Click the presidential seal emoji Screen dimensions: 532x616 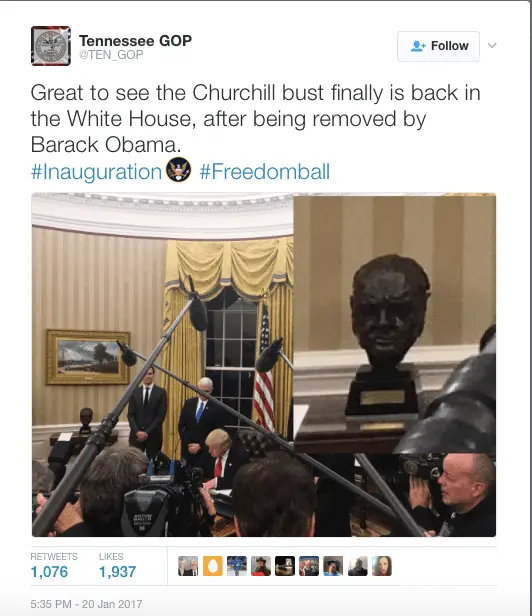179,170
